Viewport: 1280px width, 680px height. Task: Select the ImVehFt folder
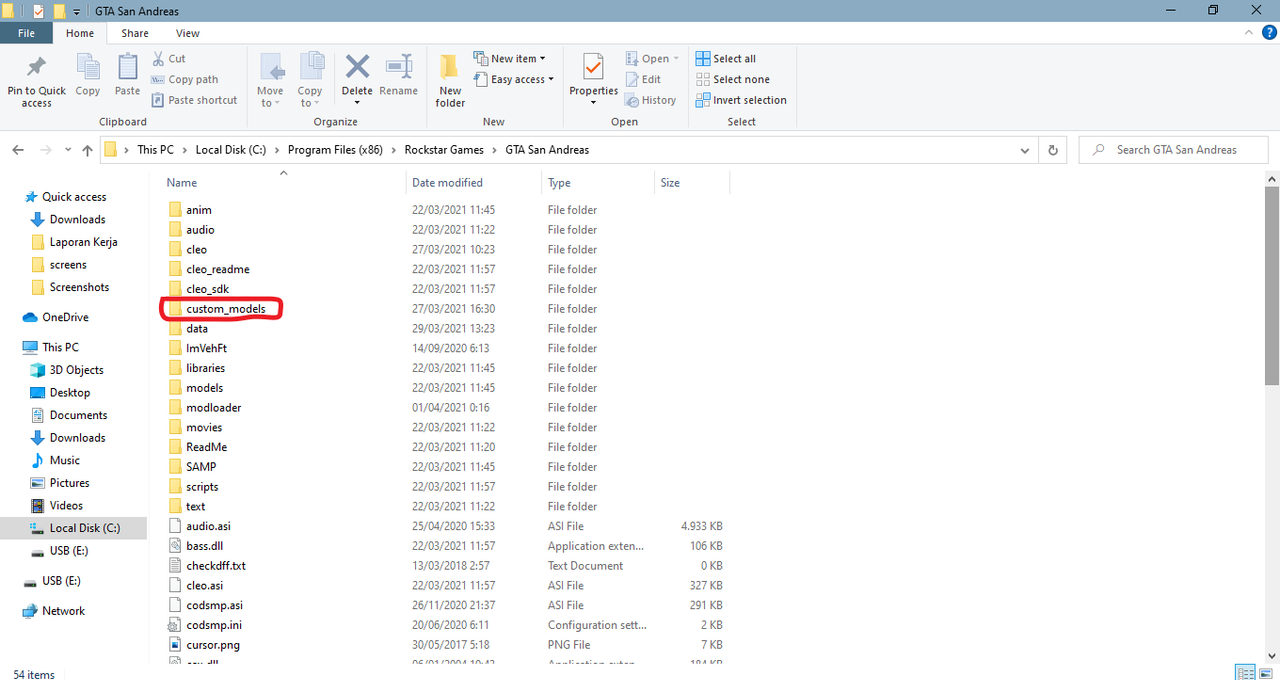pos(206,348)
